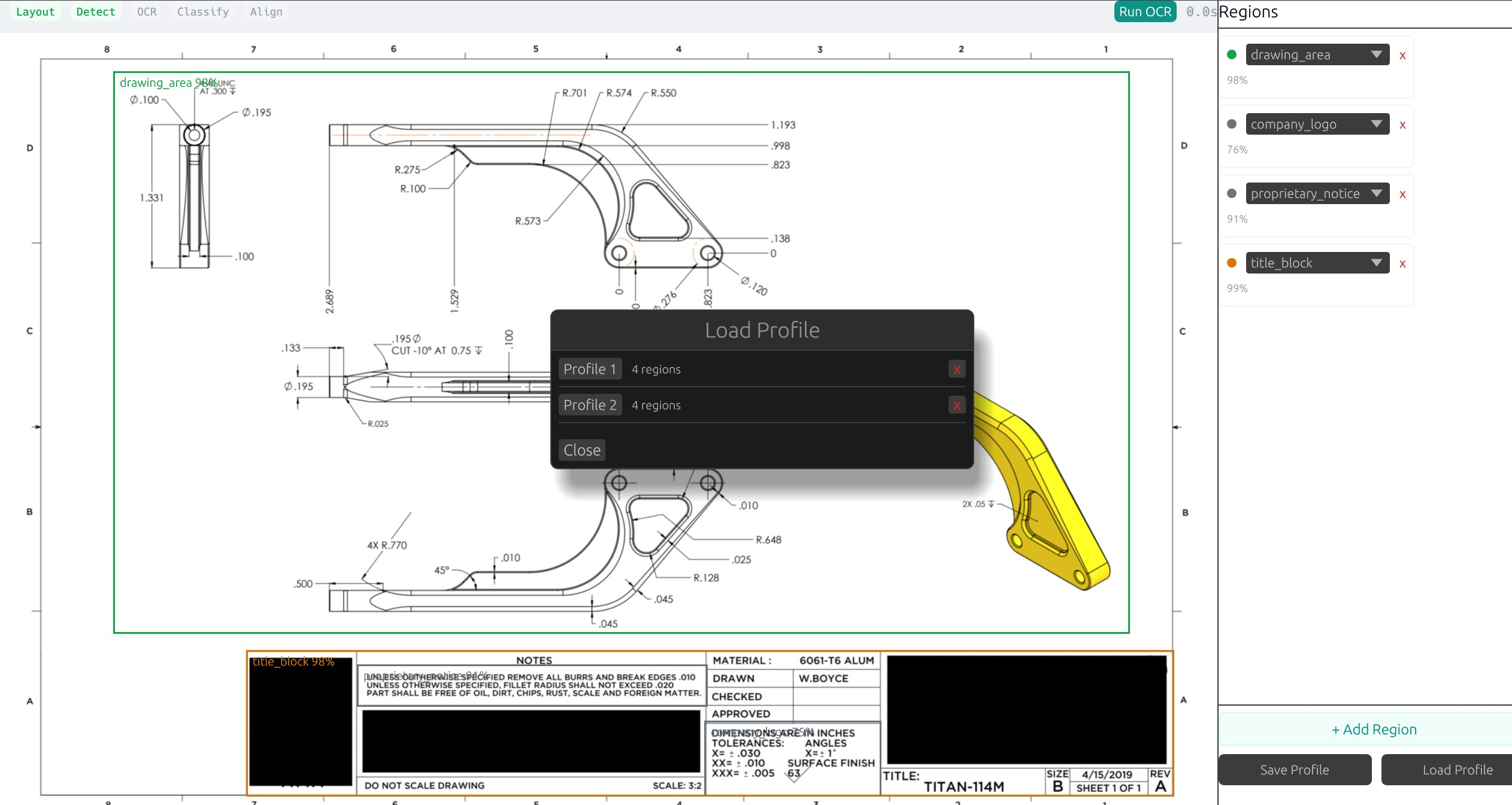Open the Classify tab
This screenshot has height=805, width=1512.
202,12
